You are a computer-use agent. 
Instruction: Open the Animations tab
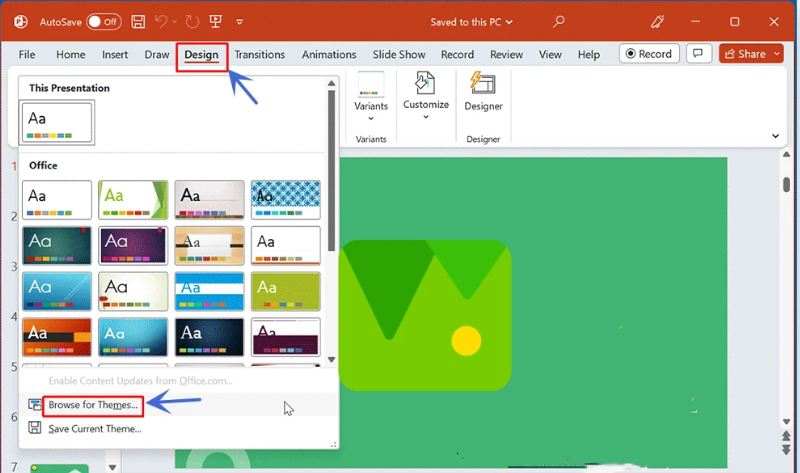(329, 55)
